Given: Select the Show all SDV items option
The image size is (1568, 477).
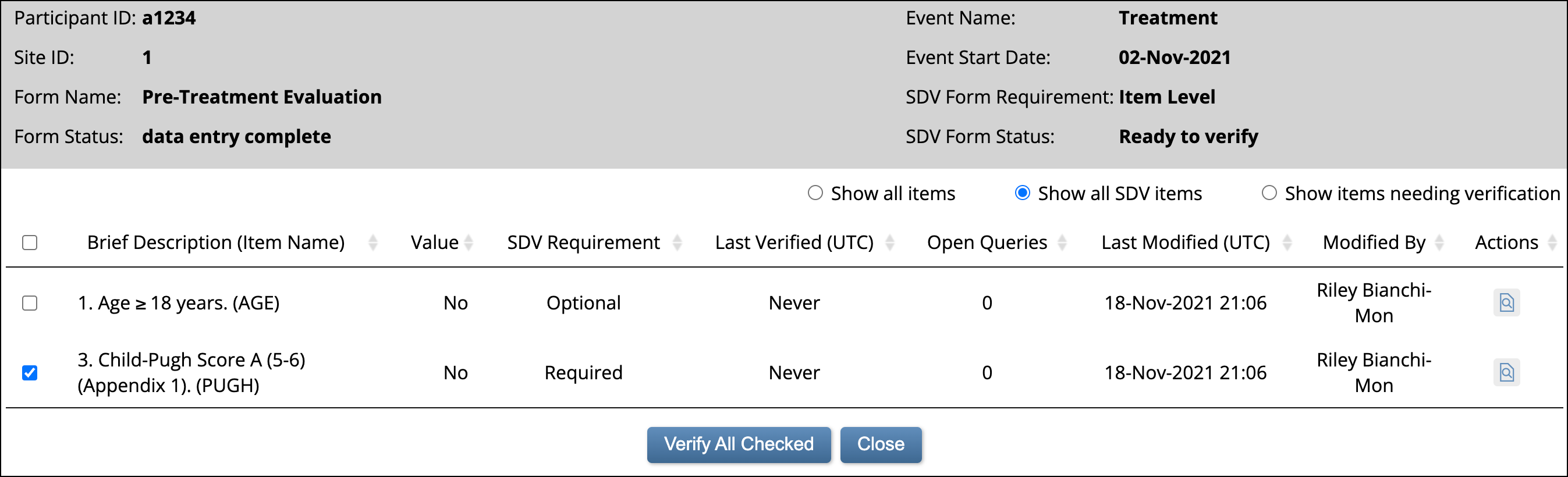Looking at the screenshot, I should pyautogui.click(x=1021, y=193).
